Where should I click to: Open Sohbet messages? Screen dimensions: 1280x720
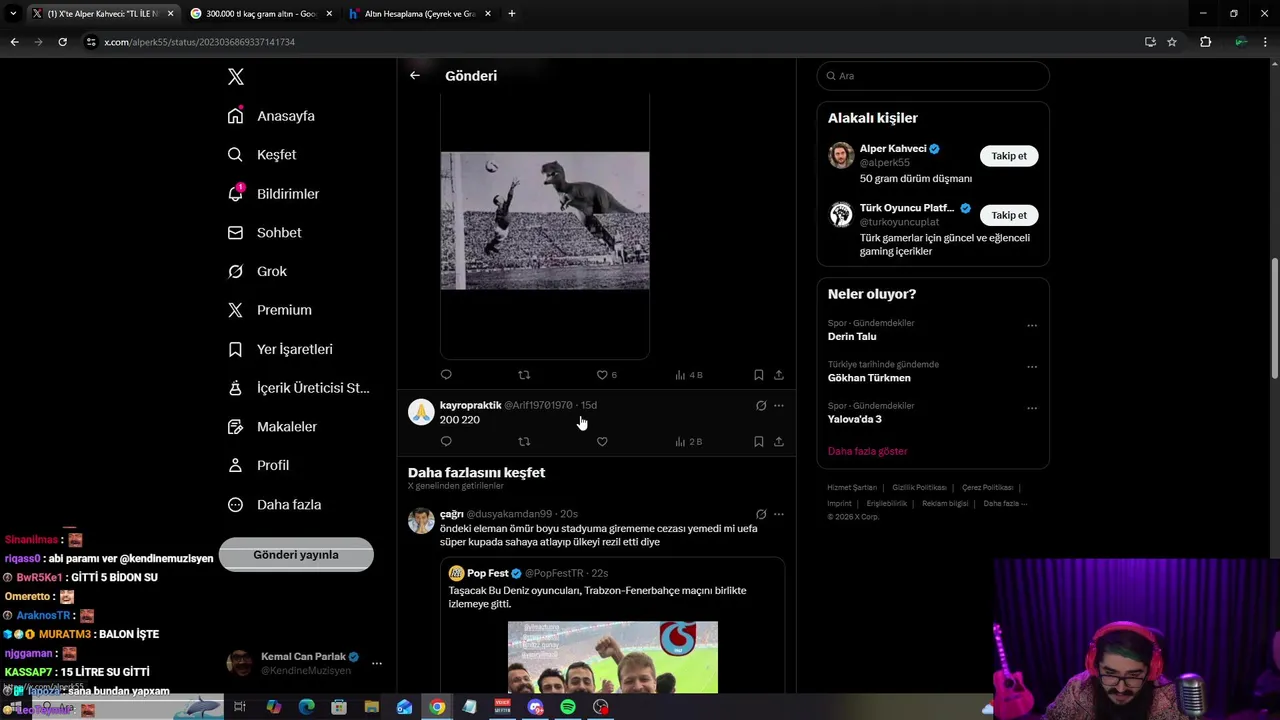coord(264,233)
